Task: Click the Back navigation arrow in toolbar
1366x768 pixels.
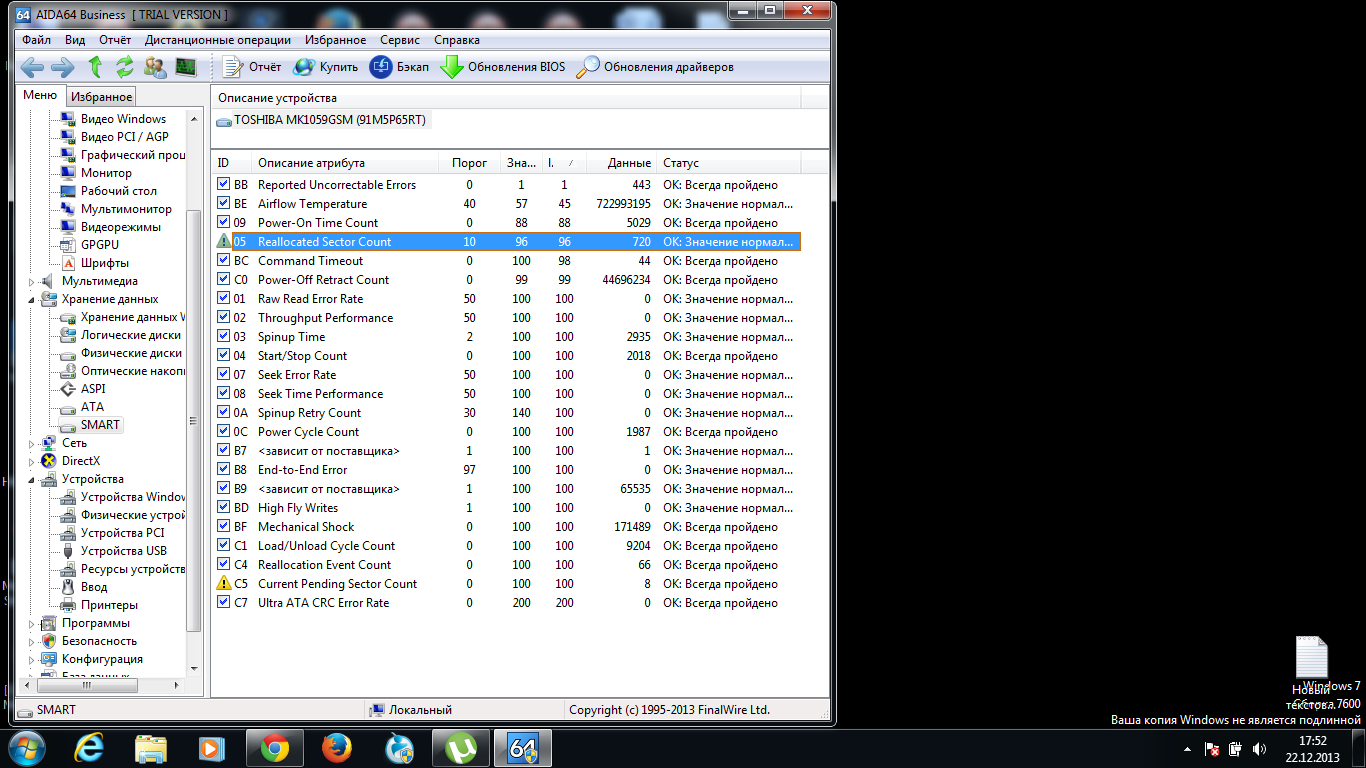Action: pyautogui.click(x=33, y=67)
